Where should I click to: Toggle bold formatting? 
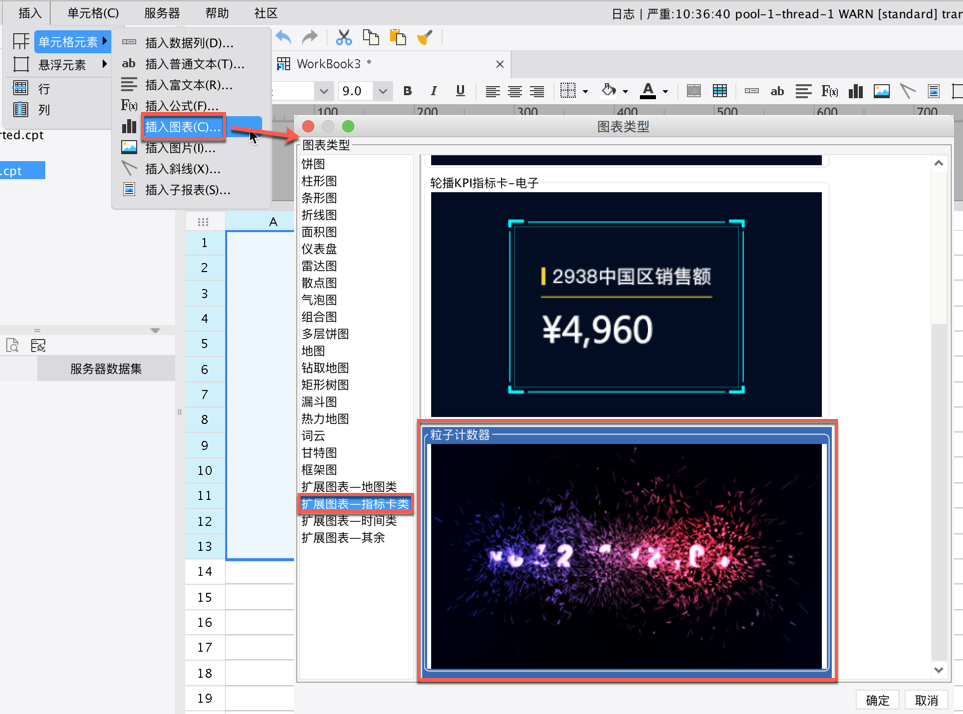[x=407, y=91]
